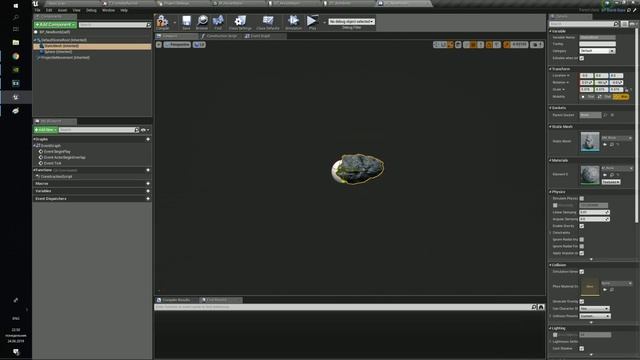640x360 pixels.
Task: Toggle Editable when Inherited checkbox
Action: (x=582, y=58)
